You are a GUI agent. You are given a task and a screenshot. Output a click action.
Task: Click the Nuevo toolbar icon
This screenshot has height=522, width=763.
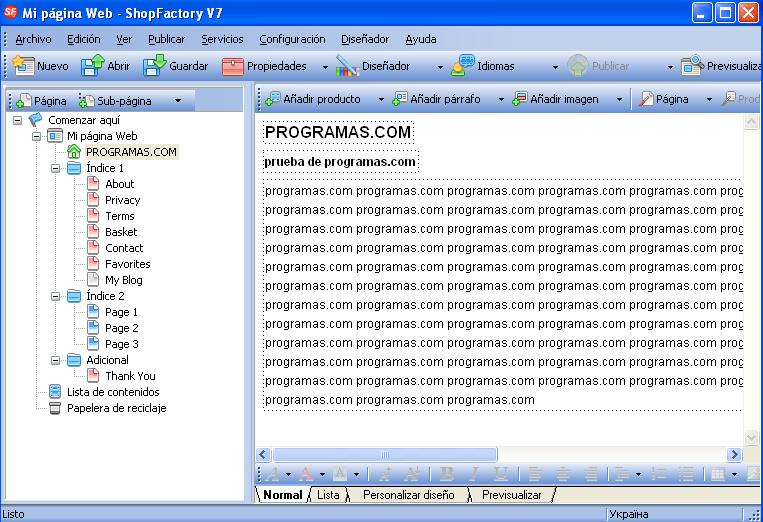22,66
